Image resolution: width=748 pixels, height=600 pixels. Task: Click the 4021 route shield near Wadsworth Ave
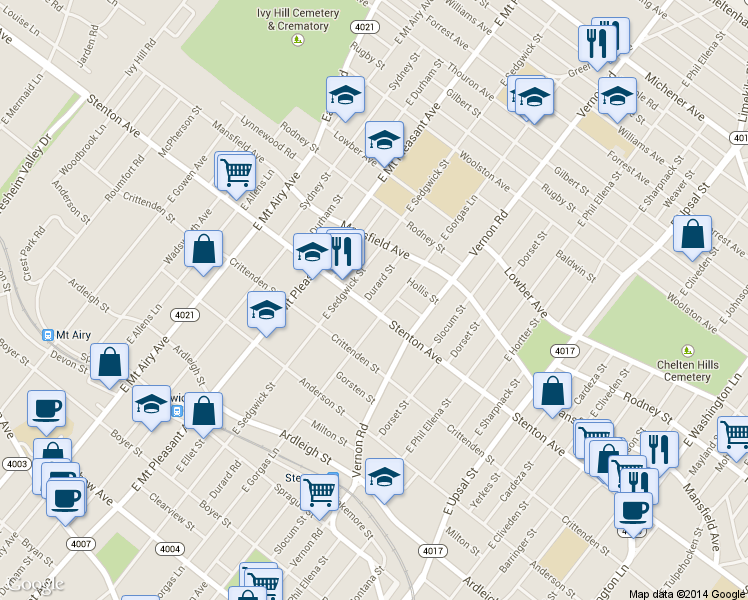(183, 314)
